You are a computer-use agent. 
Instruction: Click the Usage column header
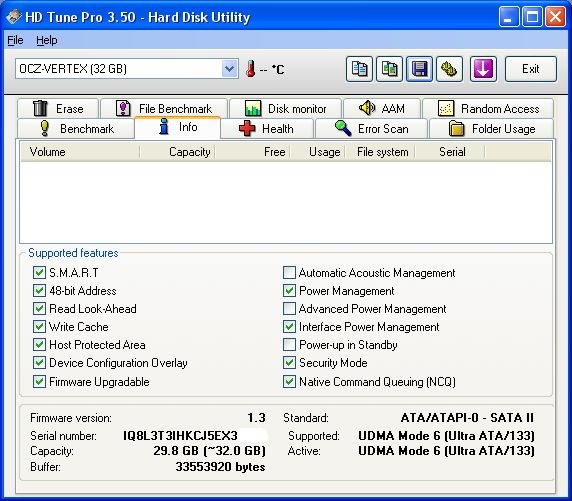(317, 152)
